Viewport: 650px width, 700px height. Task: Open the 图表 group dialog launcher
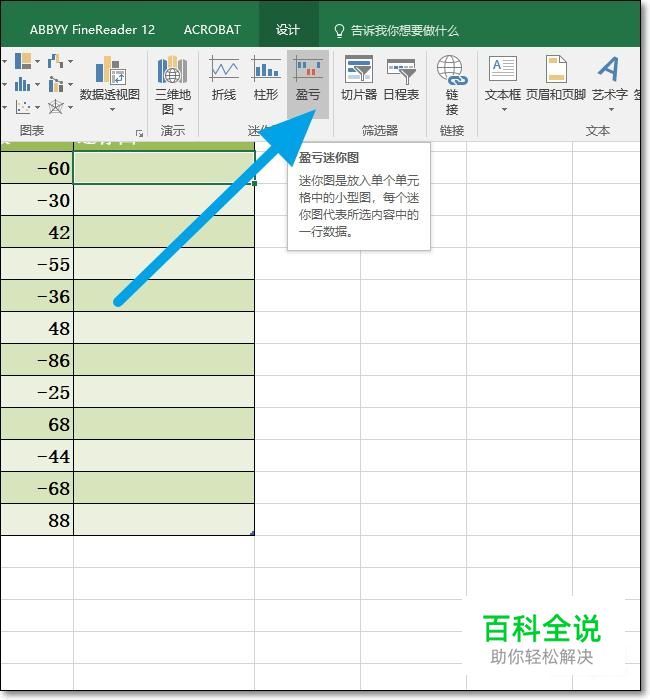[139, 133]
